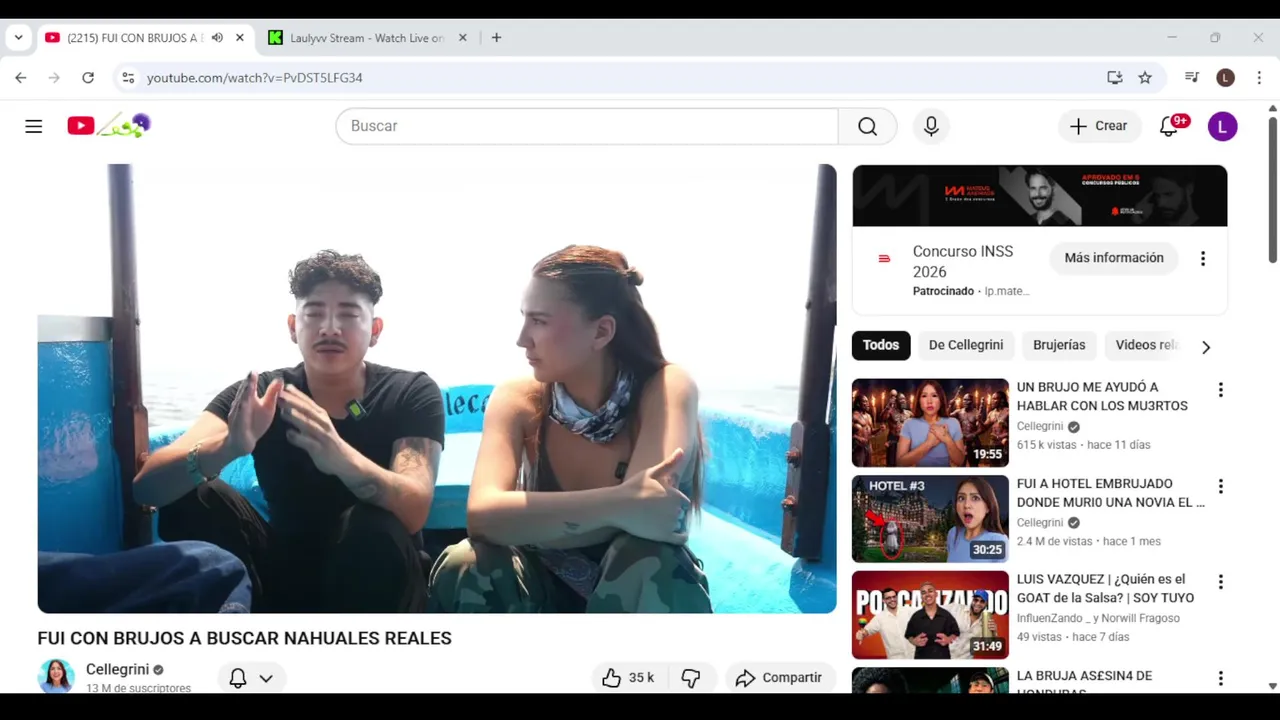Select the Brujerías filter chip
Image resolution: width=1280 pixels, height=720 pixels.
click(1059, 345)
